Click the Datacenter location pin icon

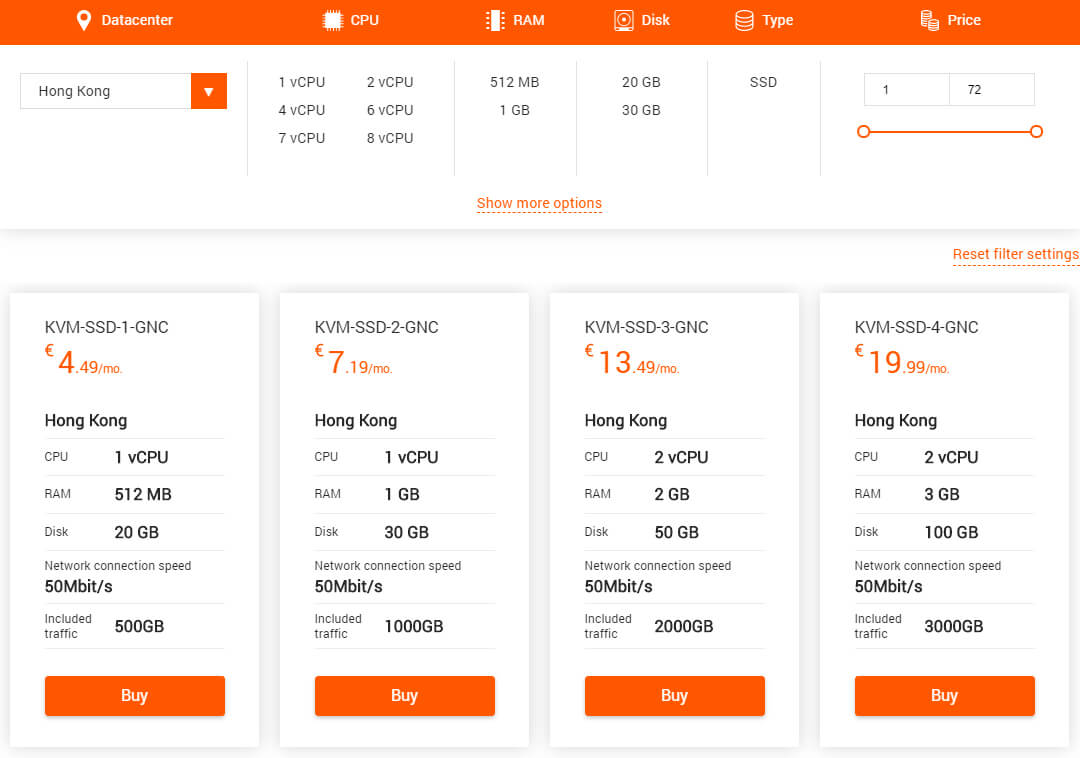(x=84, y=20)
